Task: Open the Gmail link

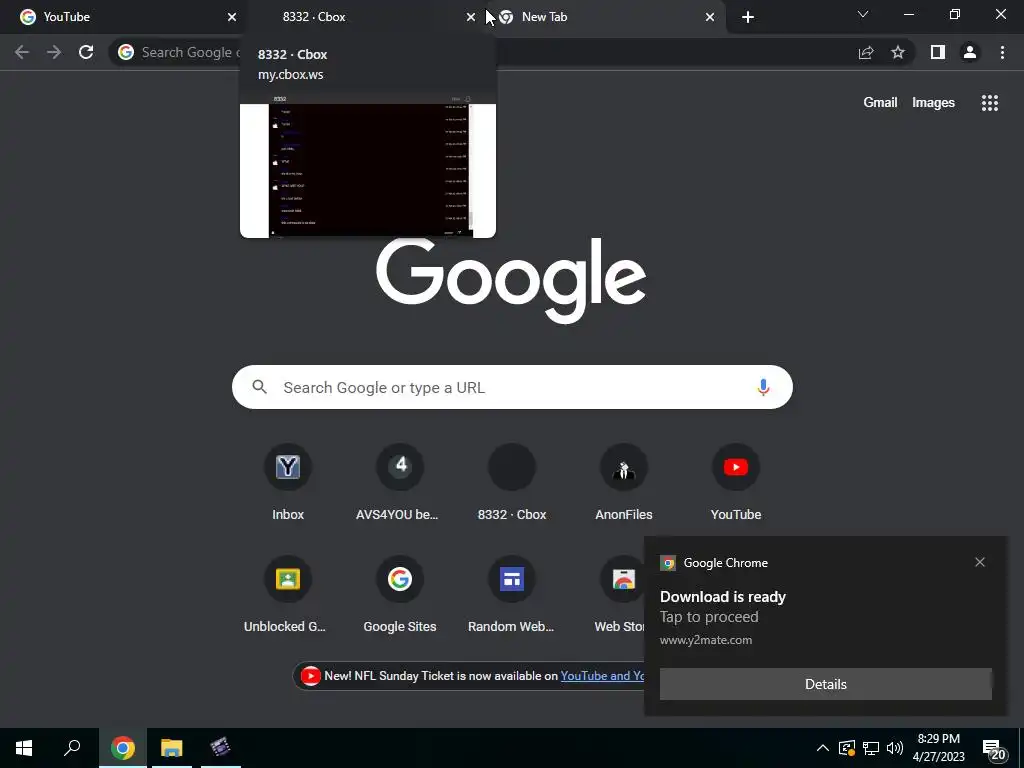Action: (x=880, y=103)
